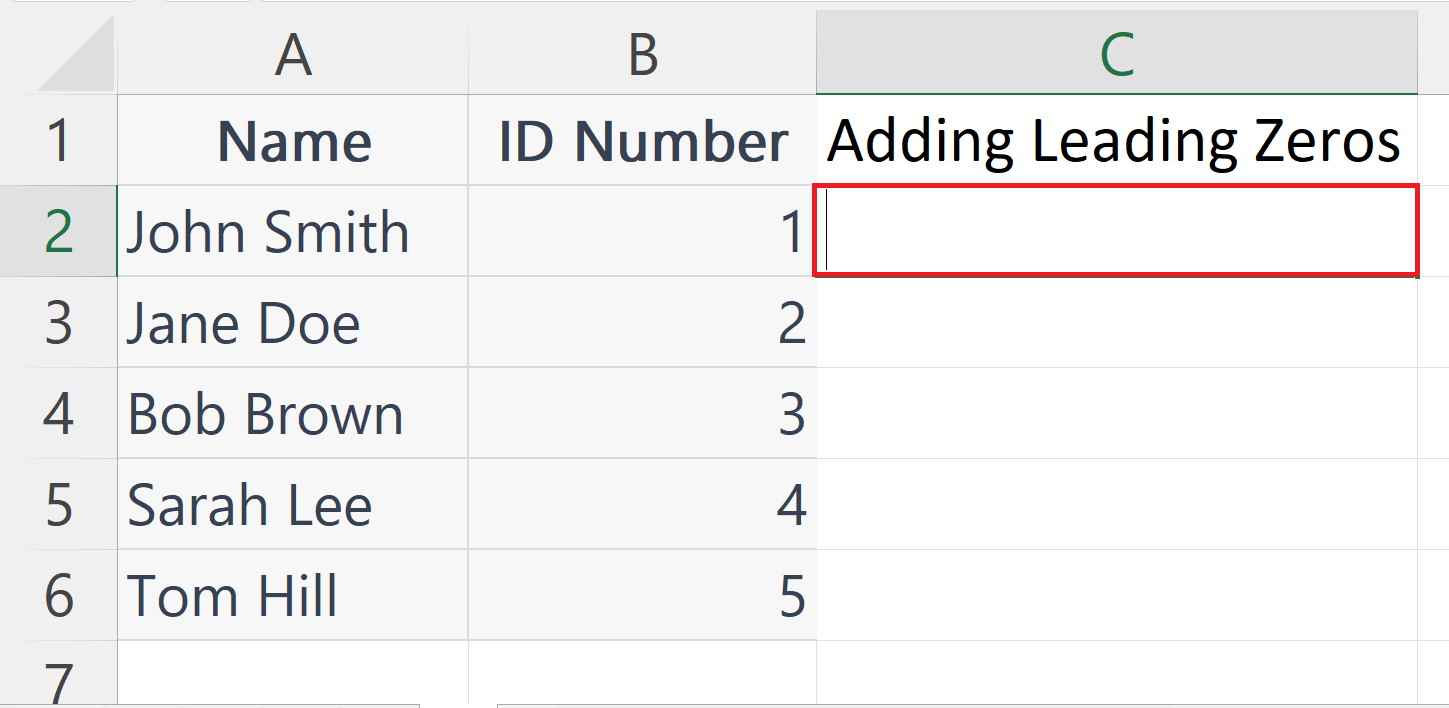Select row 5 header
1449x708 pixels.
[x=60, y=504]
